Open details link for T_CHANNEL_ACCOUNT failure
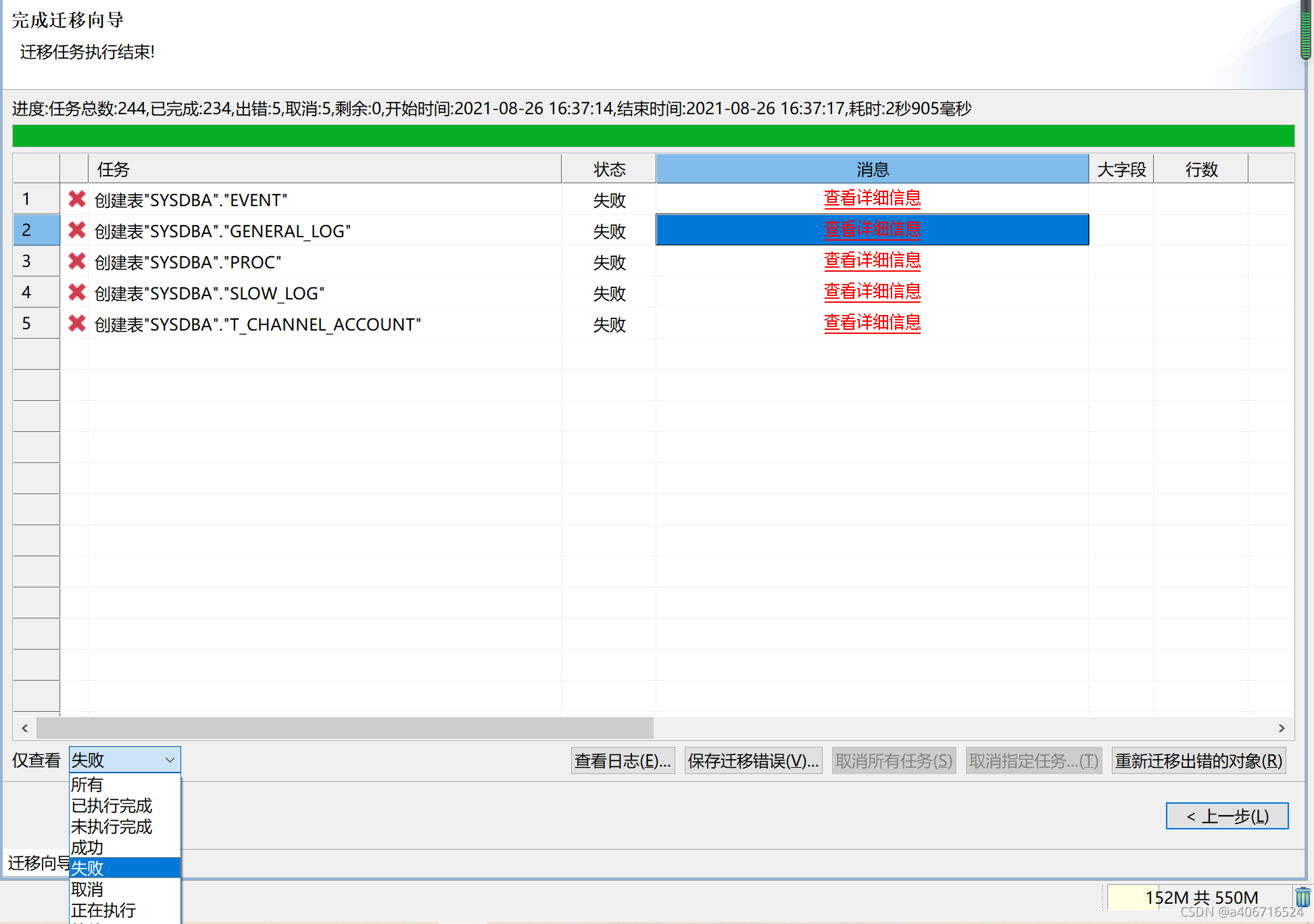This screenshot has width=1314, height=924. (872, 323)
